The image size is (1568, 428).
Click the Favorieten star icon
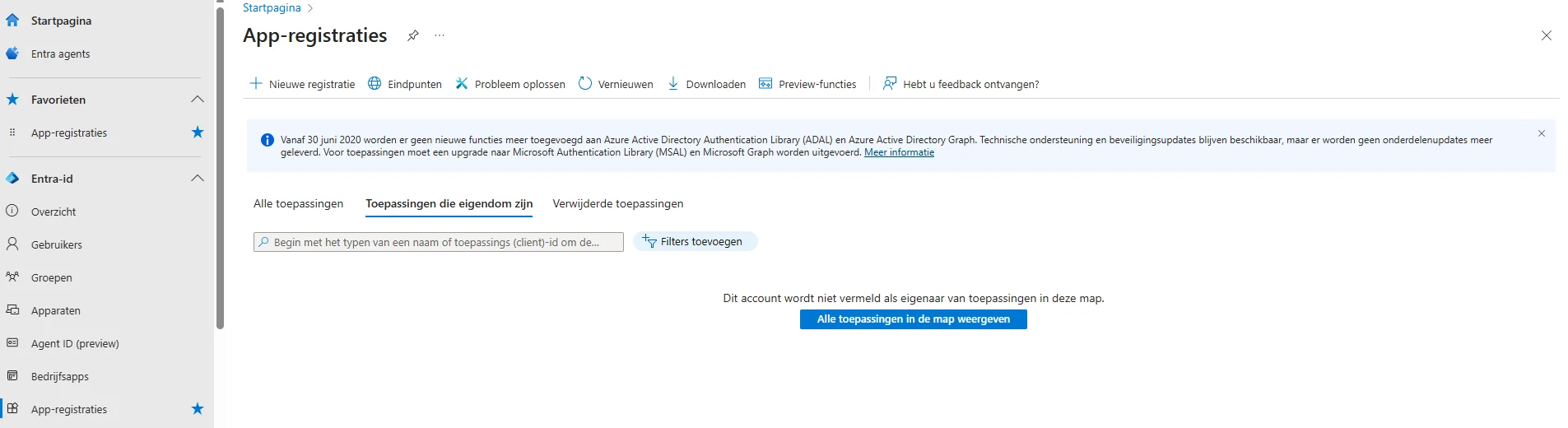[12, 100]
